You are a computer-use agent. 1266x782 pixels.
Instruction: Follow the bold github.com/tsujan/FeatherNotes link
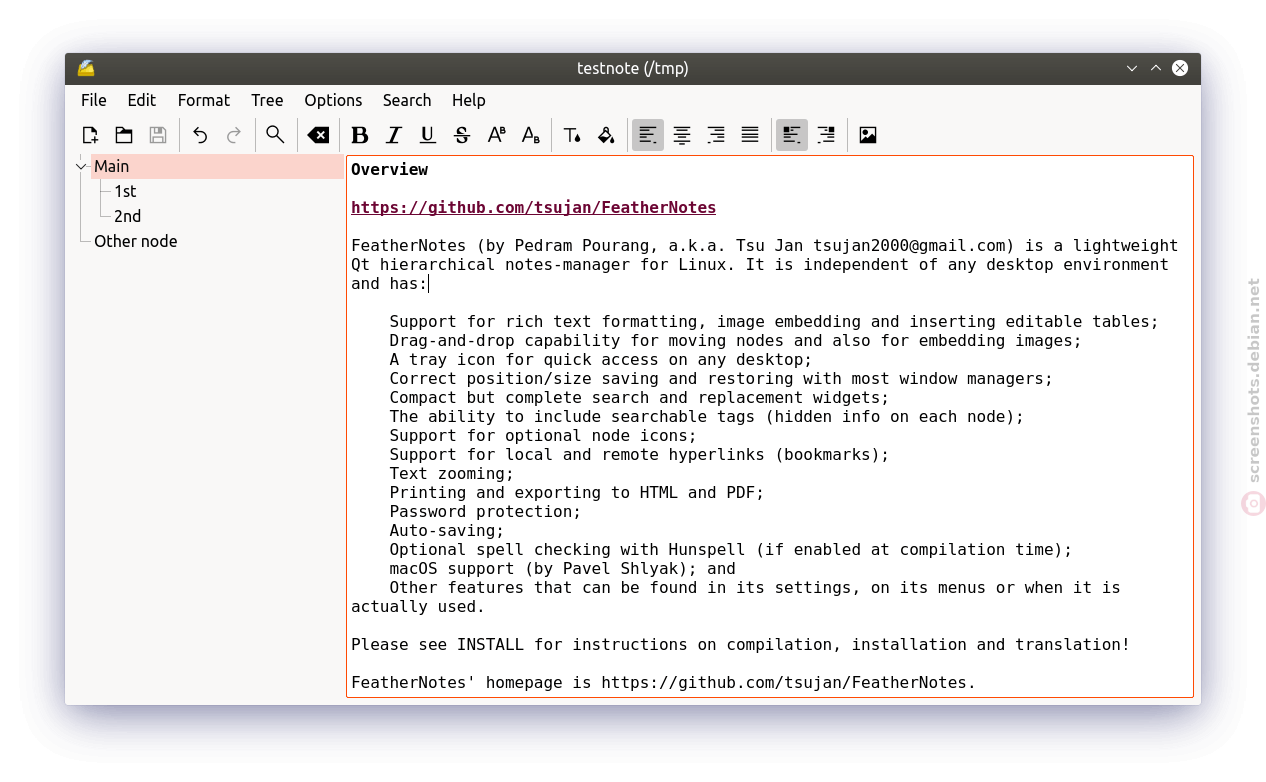534,208
